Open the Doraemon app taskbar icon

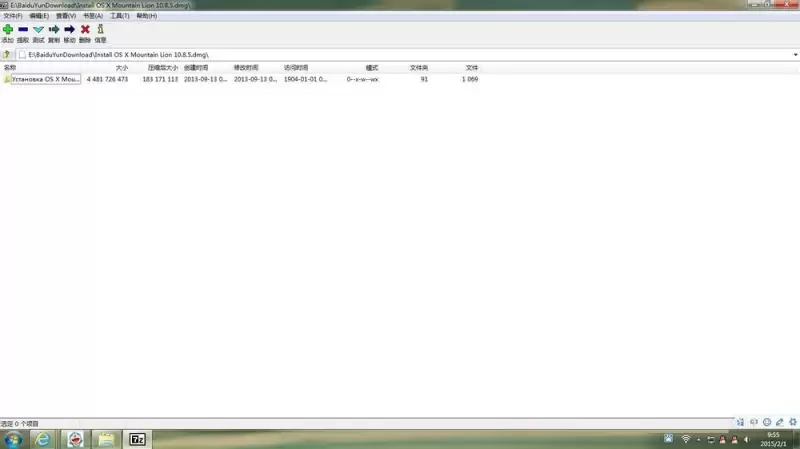pyautogui.click(x=75, y=439)
